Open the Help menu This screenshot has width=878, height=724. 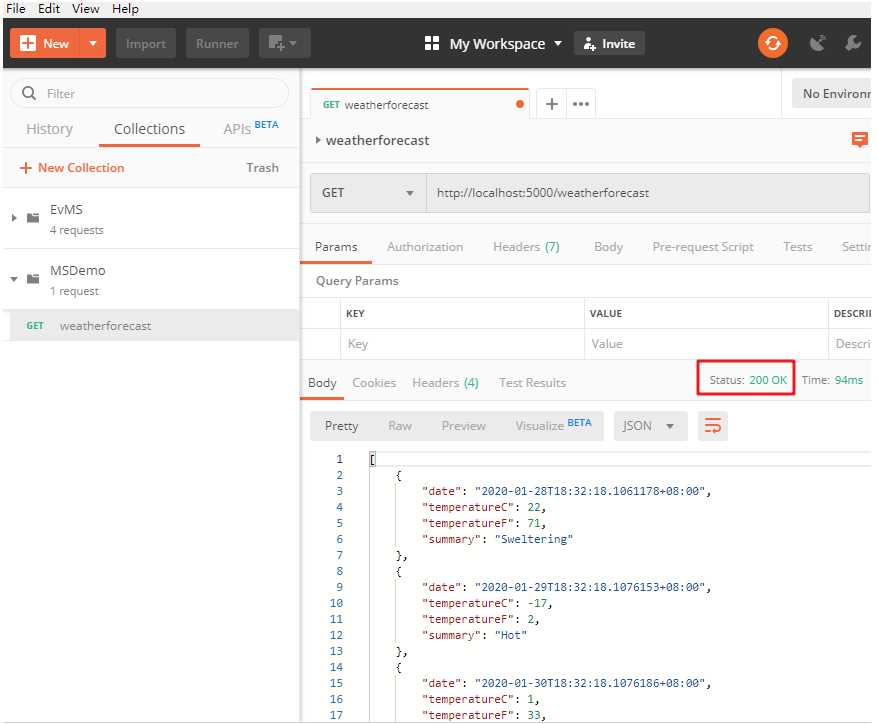(125, 9)
